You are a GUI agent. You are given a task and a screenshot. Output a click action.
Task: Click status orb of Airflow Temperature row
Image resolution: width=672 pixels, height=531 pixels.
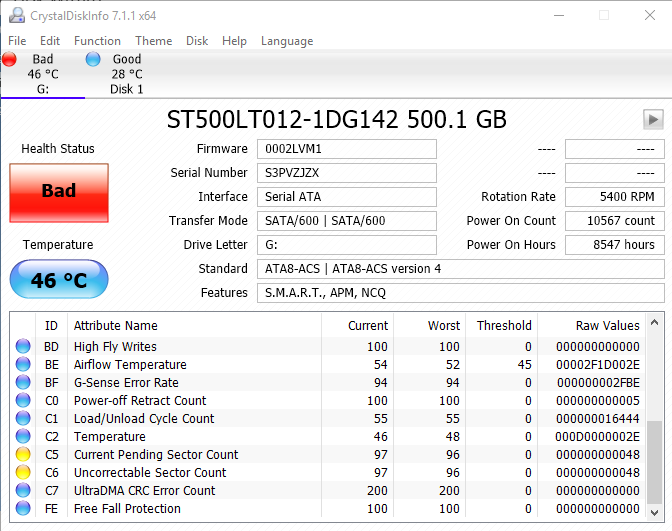coord(23,364)
